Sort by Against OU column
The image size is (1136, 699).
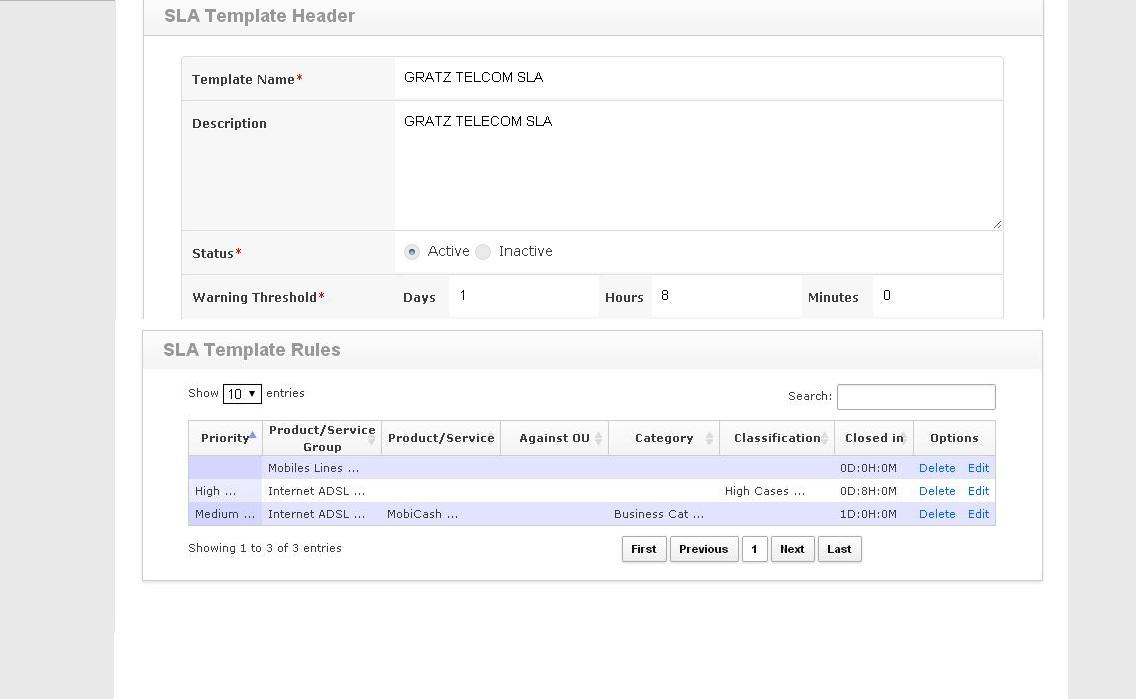coord(554,437)
